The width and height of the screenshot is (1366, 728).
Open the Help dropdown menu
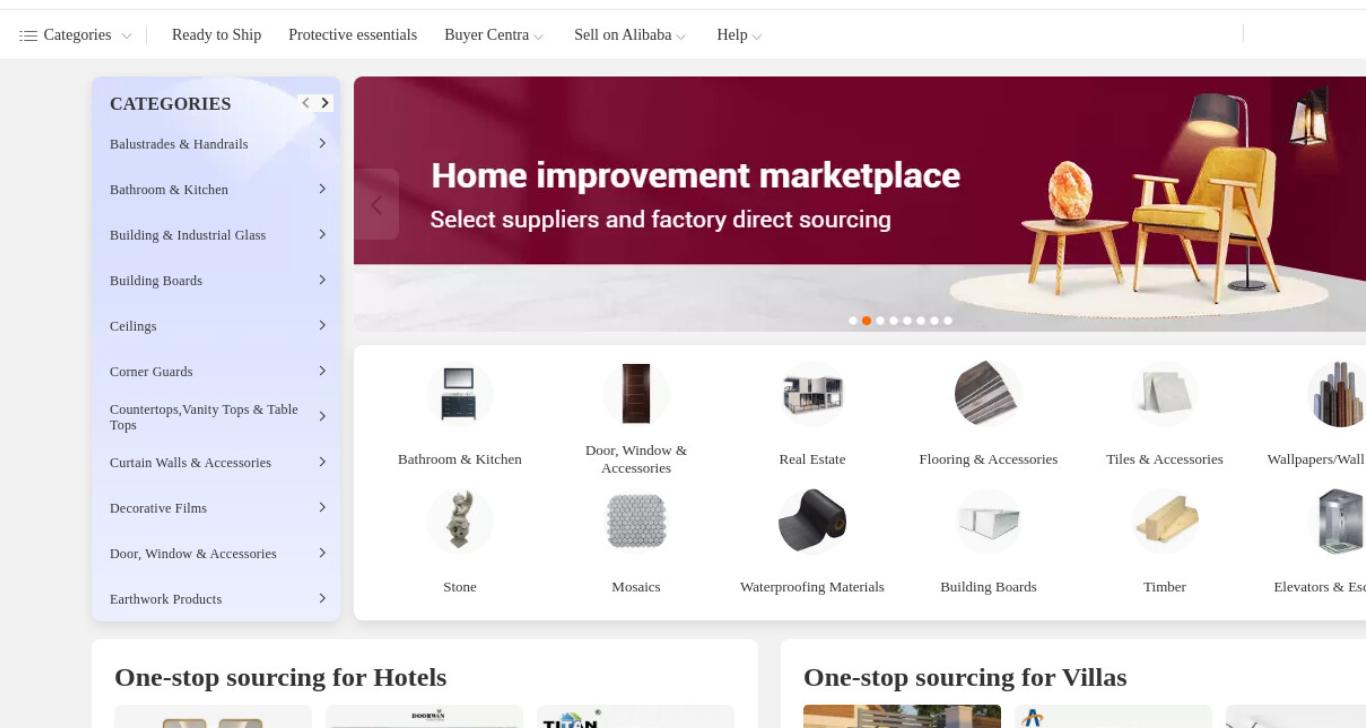(739, 35)
